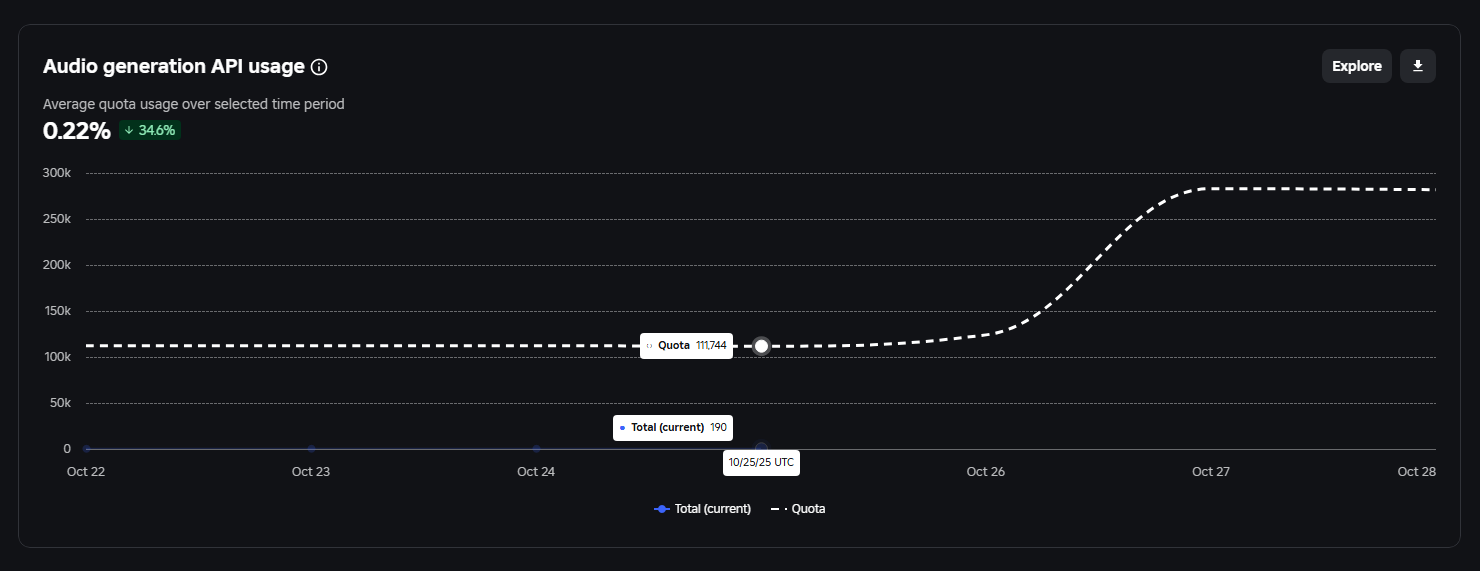Click the 0.22% average usage value
This screenshot has height=571, width=1480.
76,130
